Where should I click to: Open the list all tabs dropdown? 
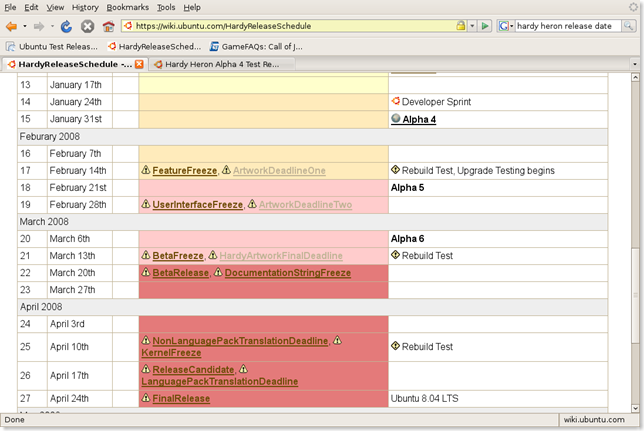click(x=635, y=64)
